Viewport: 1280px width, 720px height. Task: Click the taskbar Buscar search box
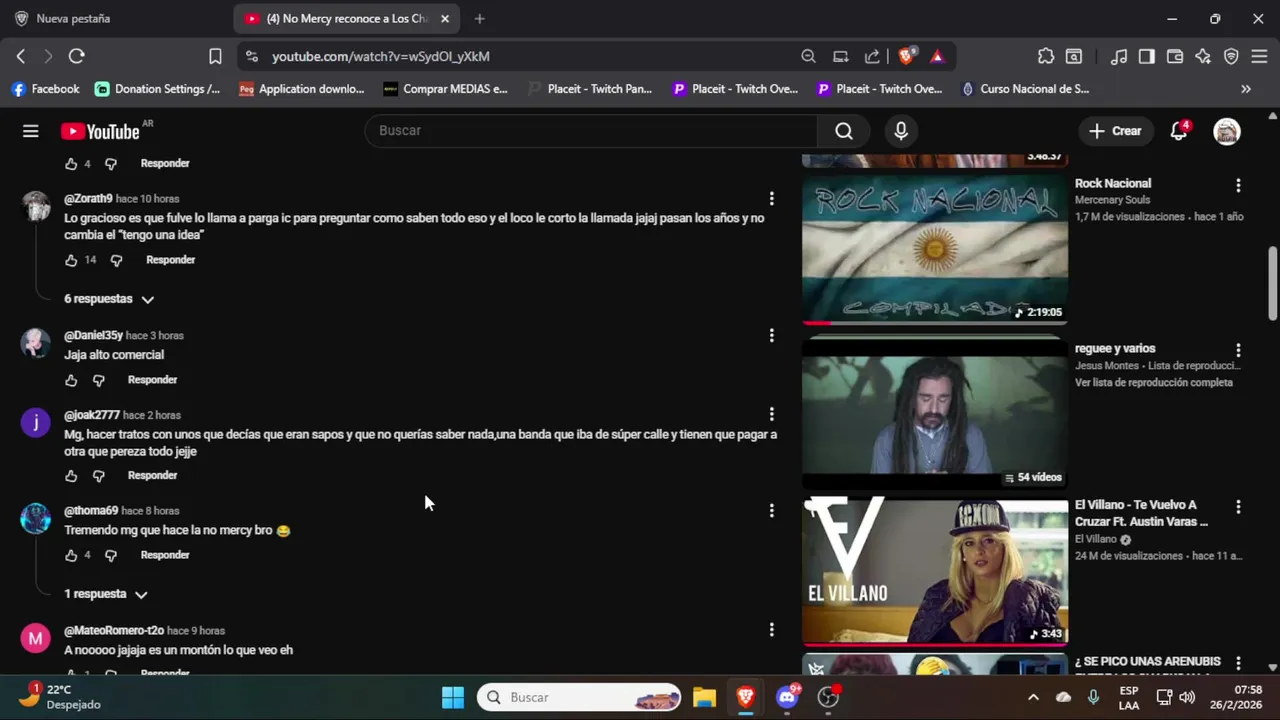[x=580, y=697]
